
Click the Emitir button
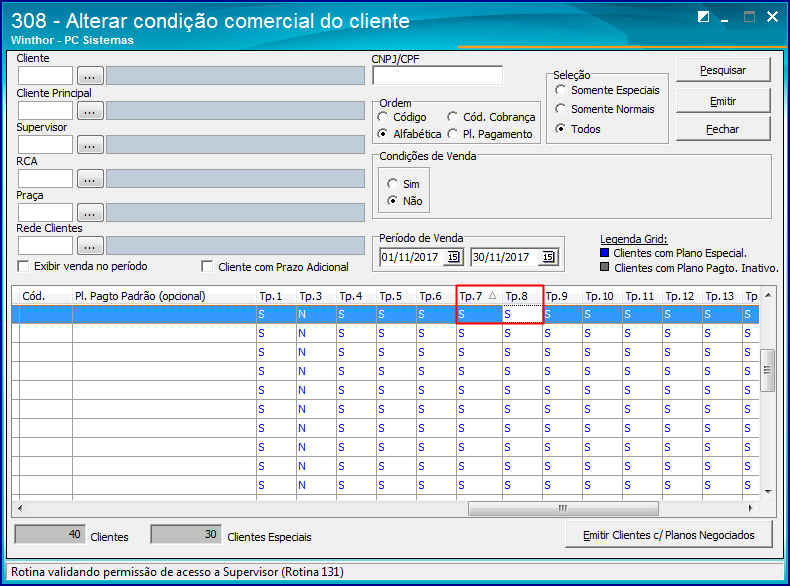point(723,101)
